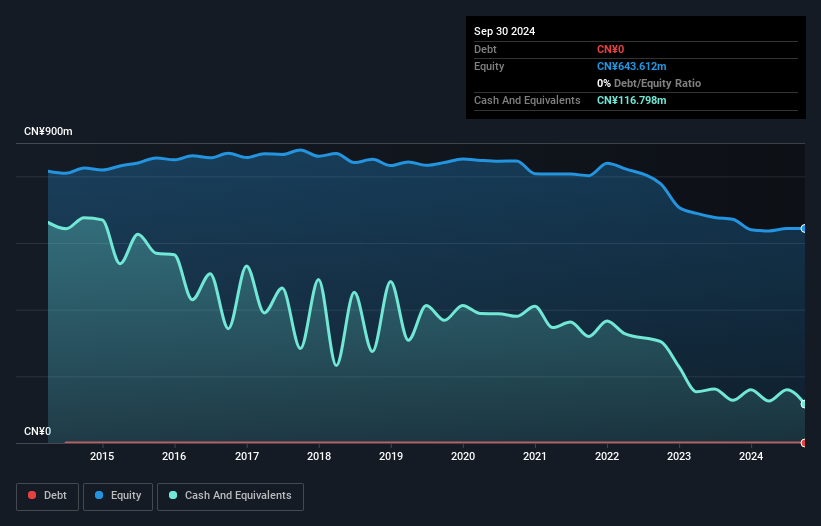The width and height of the screenshot is (821, 526).
Task: Toggle the Cash And Equivalents legend button
Action: [230, 496]
